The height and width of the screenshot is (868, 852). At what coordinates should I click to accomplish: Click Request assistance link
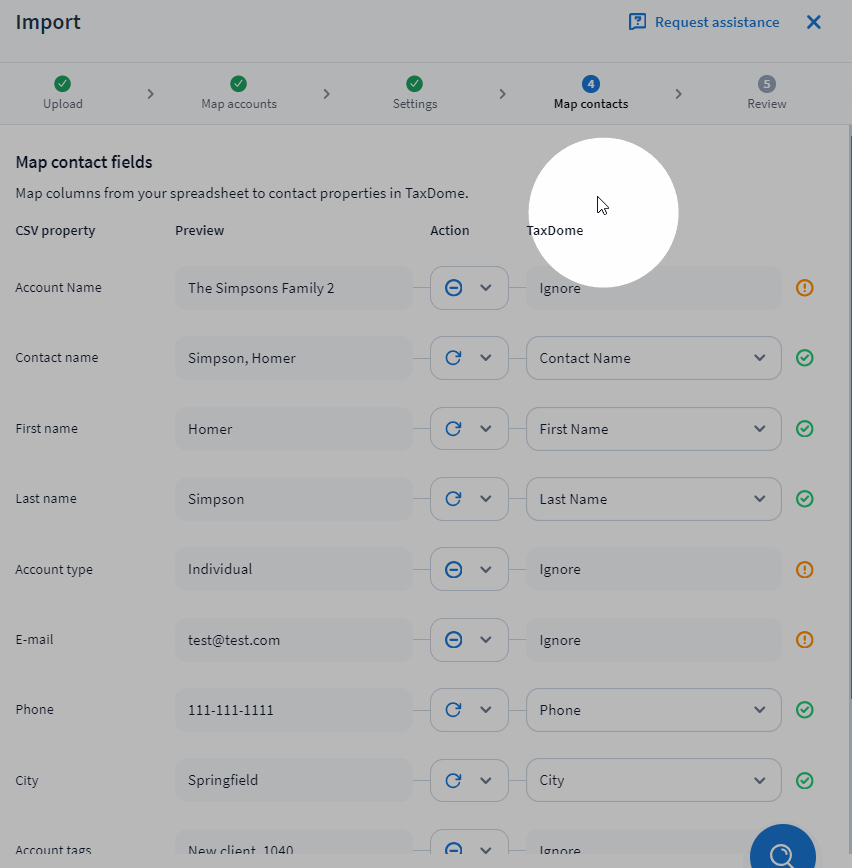click(x=703, y=22)
